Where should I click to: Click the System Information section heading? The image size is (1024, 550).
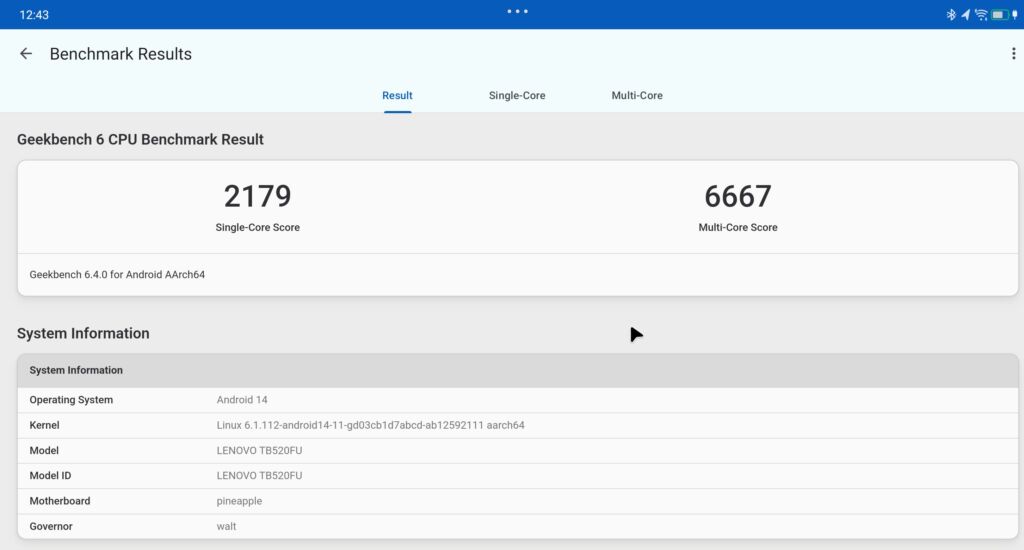[x=83, y=333]
